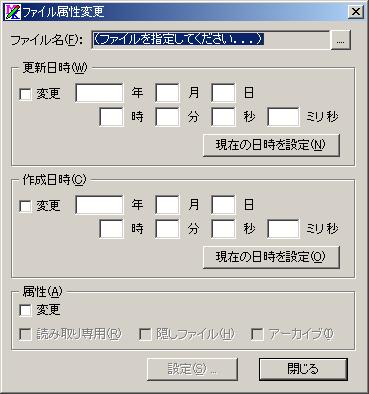Open file browser with the ... button
The width and height of the screenshot is (369, 394).
pyautogui.click(x=340, y=40)
